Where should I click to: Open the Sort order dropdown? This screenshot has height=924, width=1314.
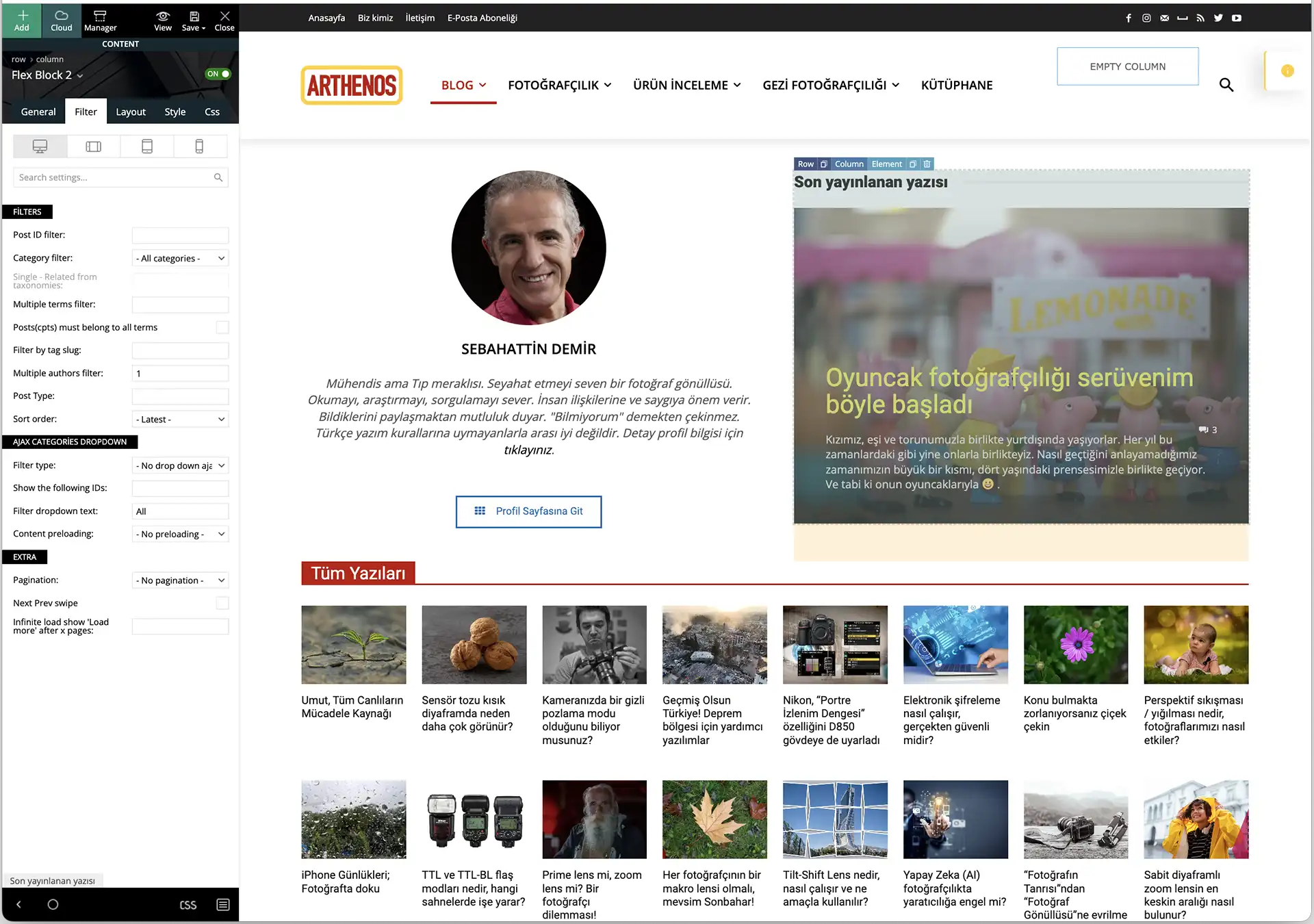coord(181,420)
